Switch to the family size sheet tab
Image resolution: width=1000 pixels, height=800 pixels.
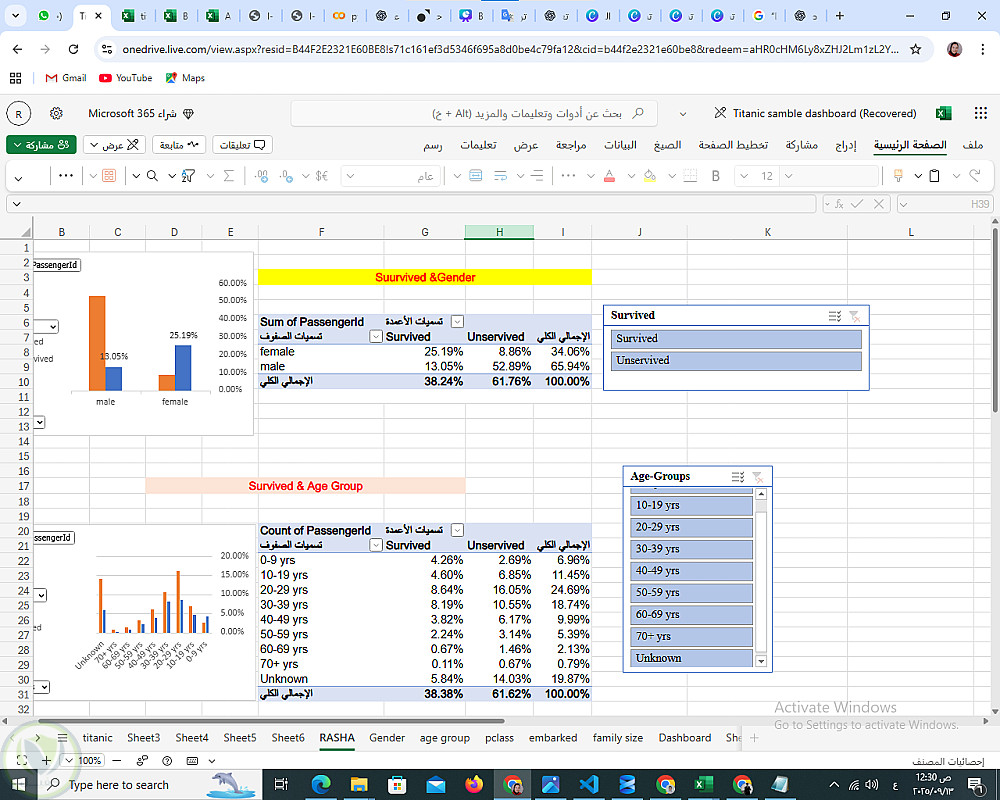point(617,737)
